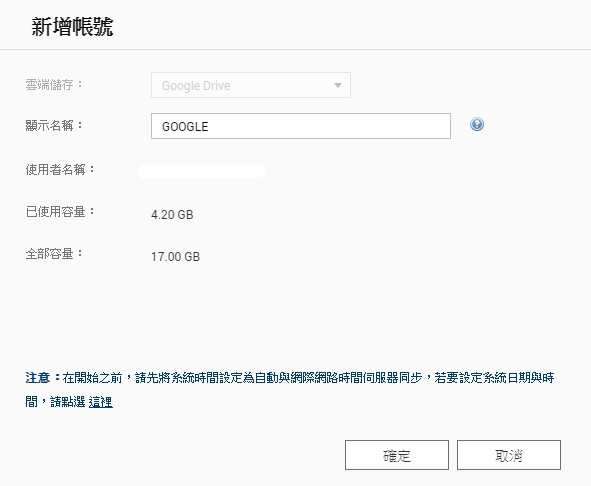Click the 全部容量 label
Viewport: 591px width, 486px height.
pyautogui.click(x=54, y=253)
